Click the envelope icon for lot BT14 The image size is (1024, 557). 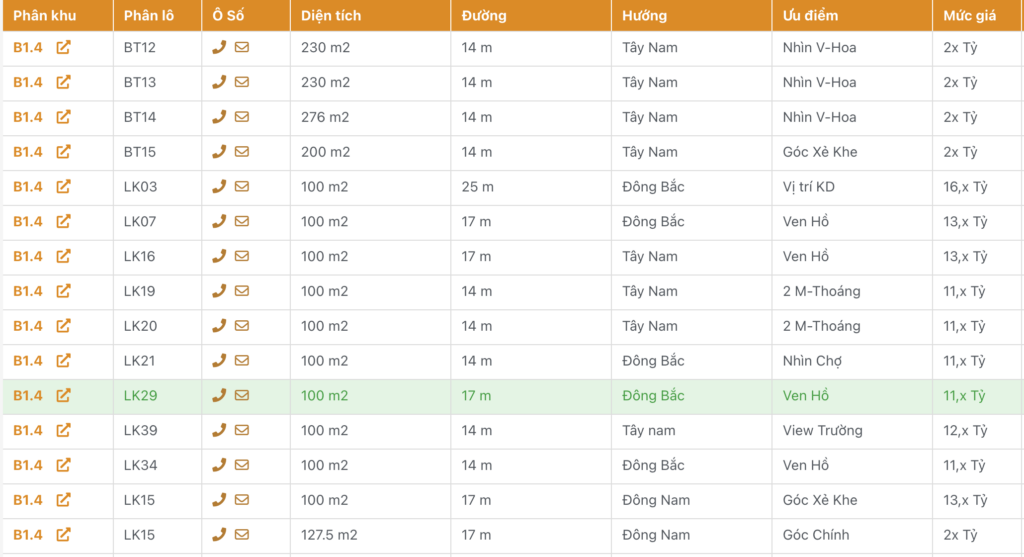[242, 117]
